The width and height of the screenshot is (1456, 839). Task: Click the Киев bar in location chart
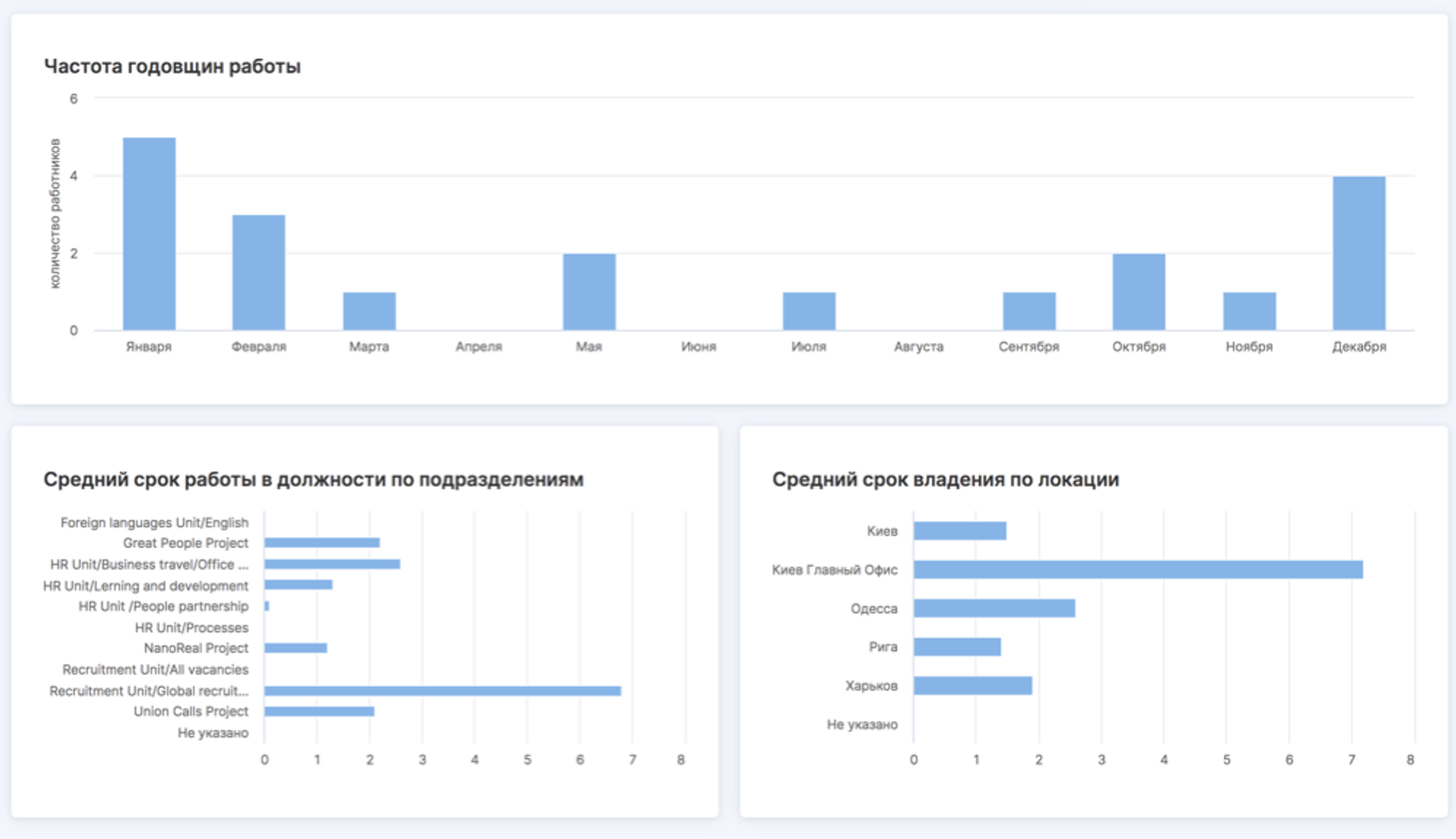[960, 531]
